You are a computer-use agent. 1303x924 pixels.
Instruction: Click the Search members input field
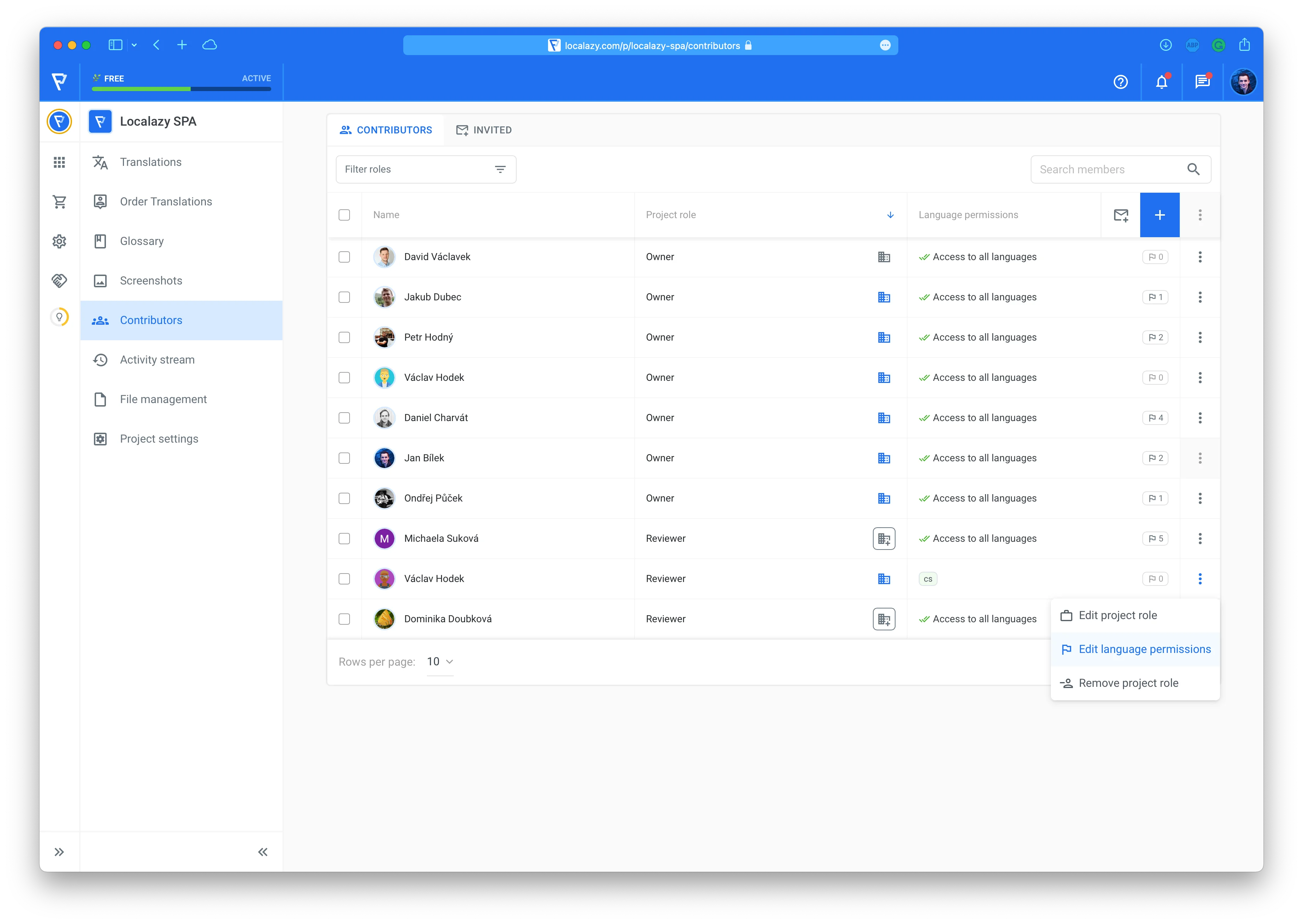pyautogui.click(x=1107, y=169)
